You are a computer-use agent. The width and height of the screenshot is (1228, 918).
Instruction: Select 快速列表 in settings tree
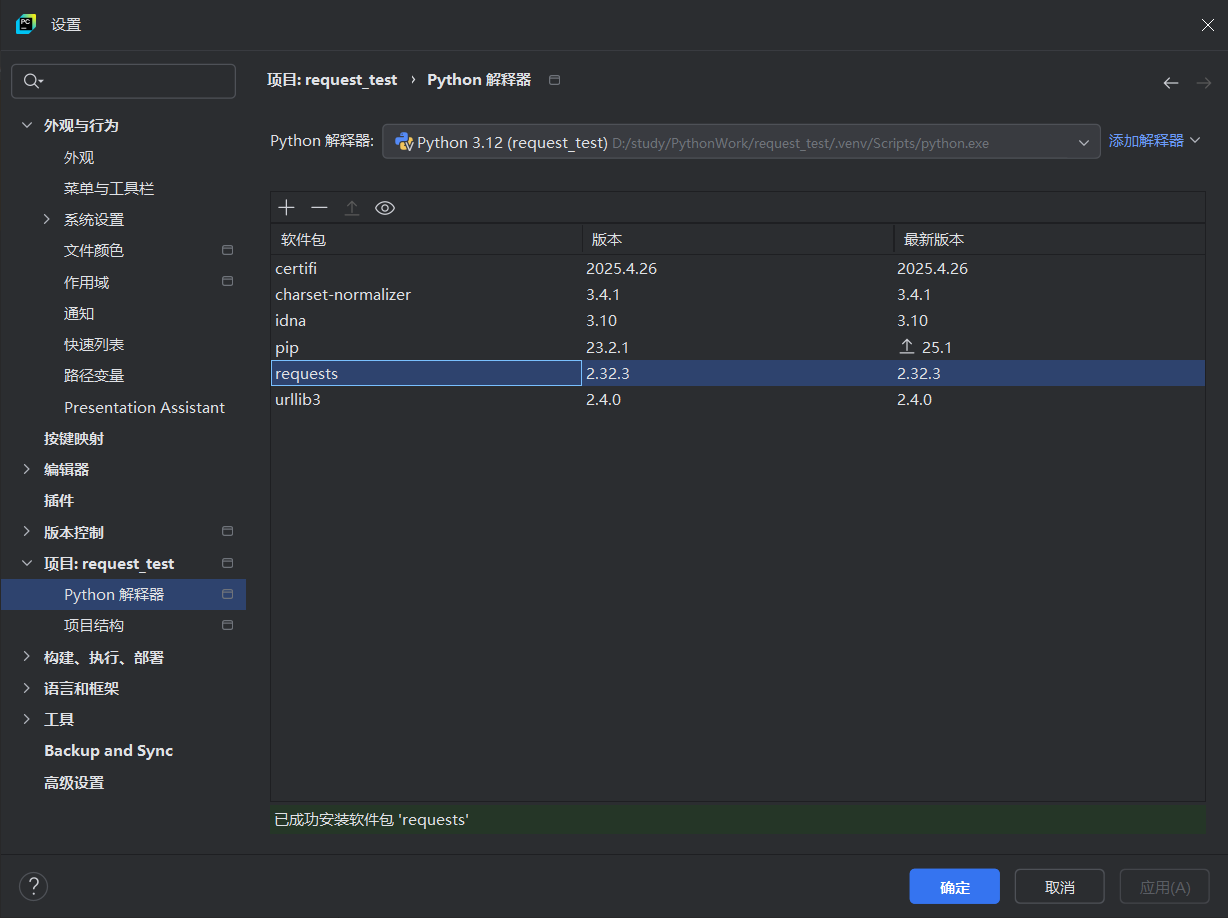pyautogui.click(x=94, y=344)
